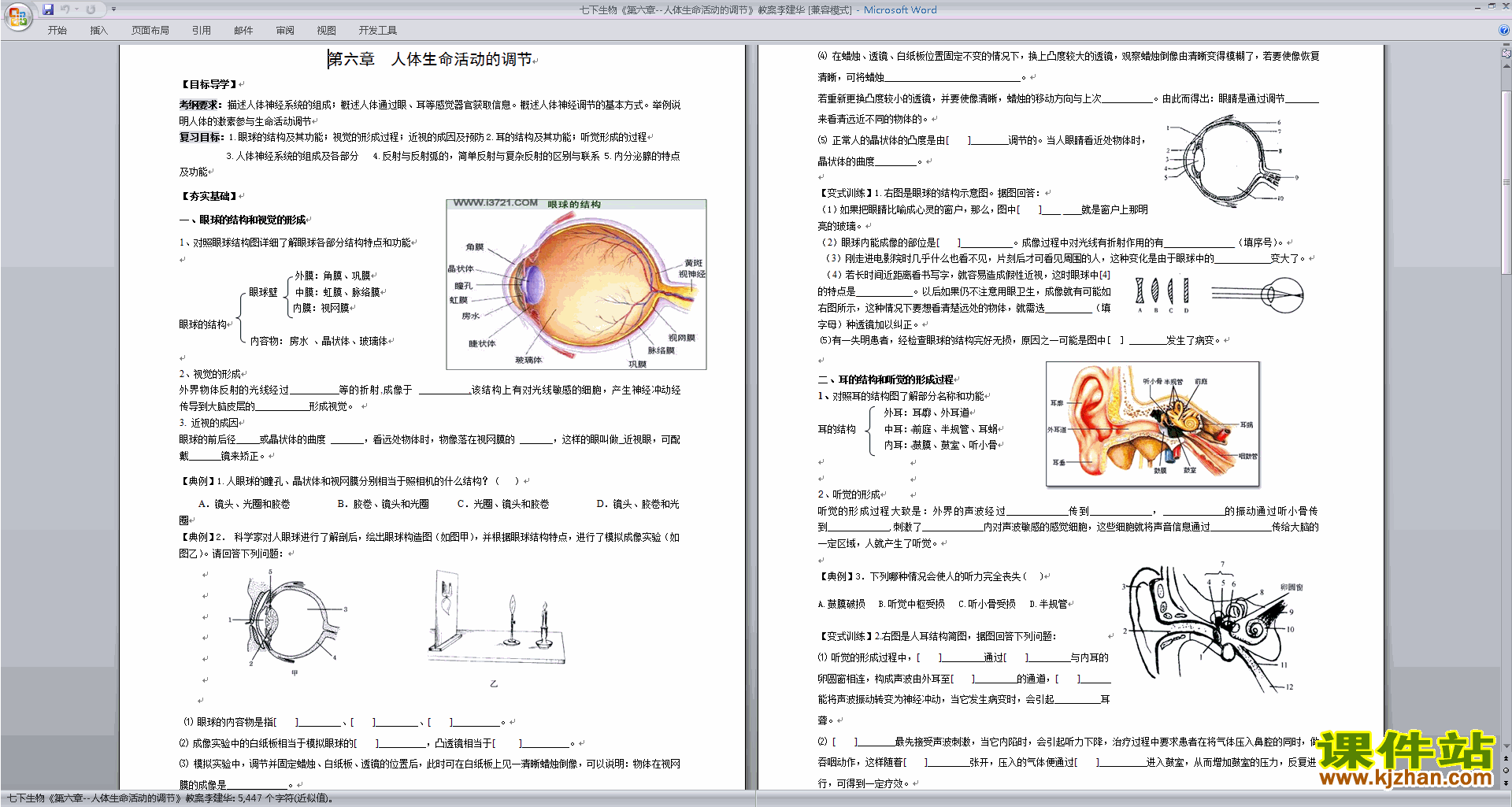Click the scrollbar up arrow

pyautogui.click(x=1506, y=65)
